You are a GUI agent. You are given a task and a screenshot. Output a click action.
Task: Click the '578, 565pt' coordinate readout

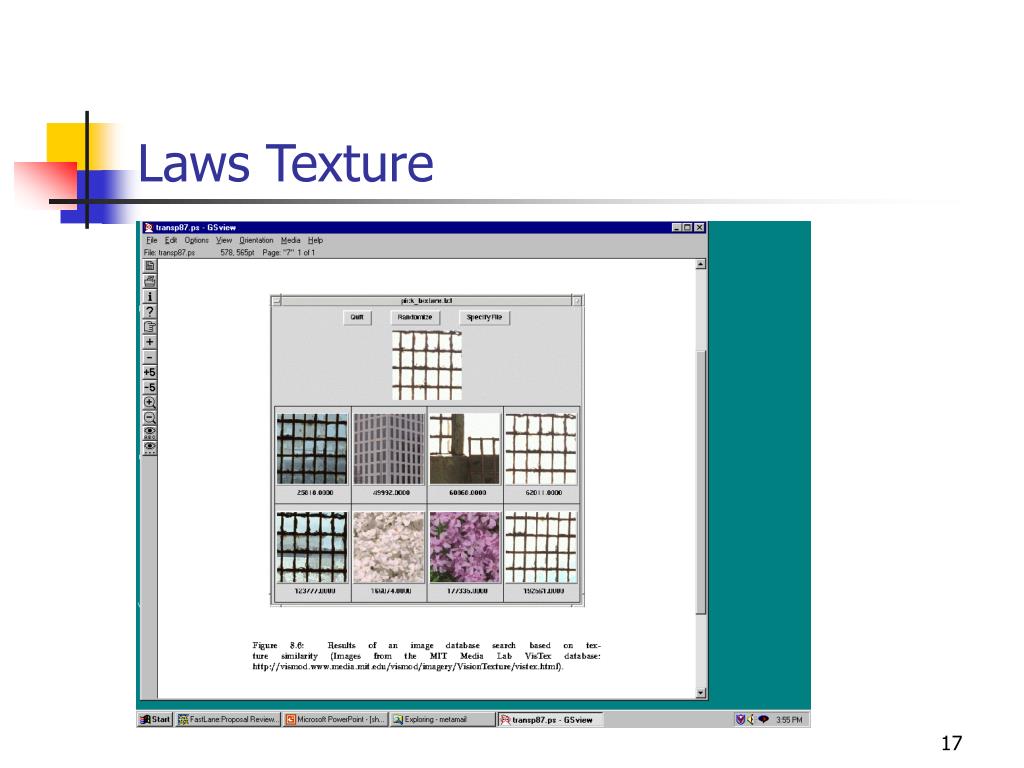[237, 253]
